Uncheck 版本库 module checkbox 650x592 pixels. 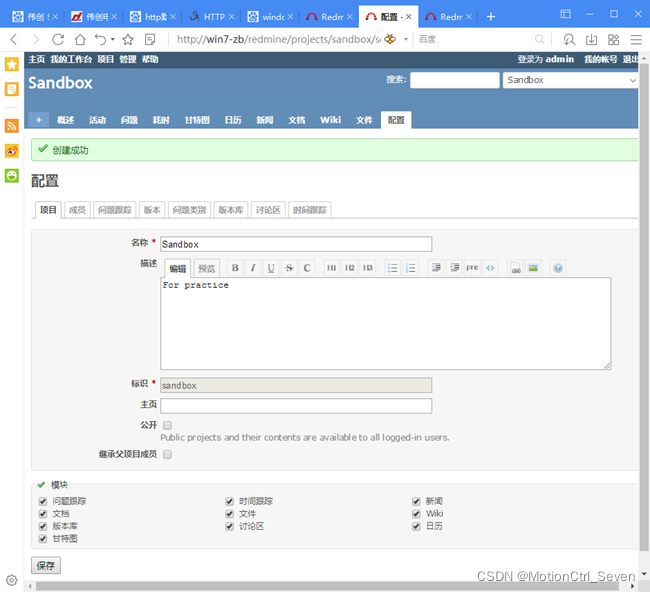[x=43, y=526]
